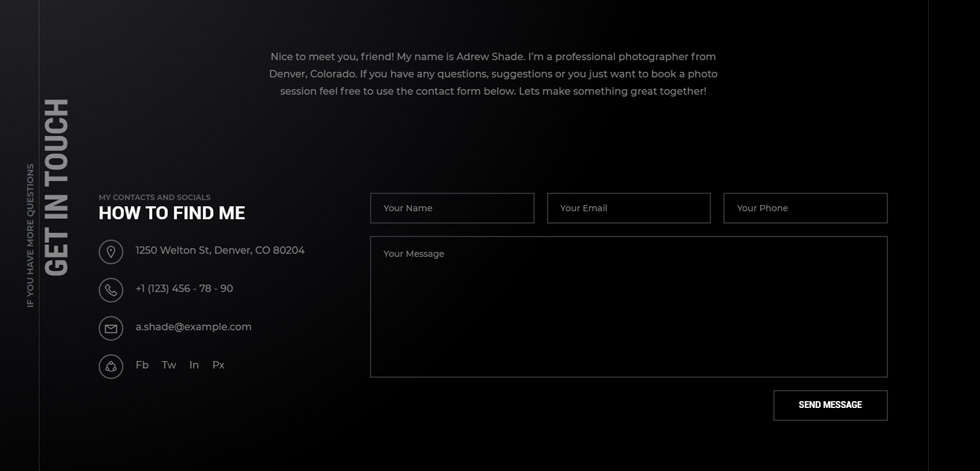Click the vertical Get In Touch title

(57, 187)
